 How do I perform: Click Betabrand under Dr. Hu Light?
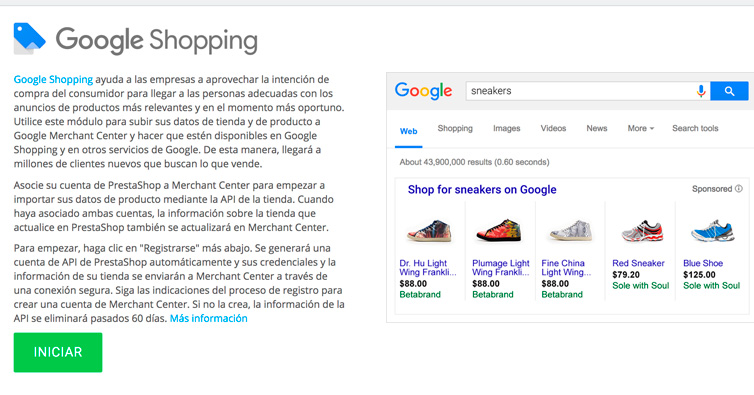(x=420, y=294)
